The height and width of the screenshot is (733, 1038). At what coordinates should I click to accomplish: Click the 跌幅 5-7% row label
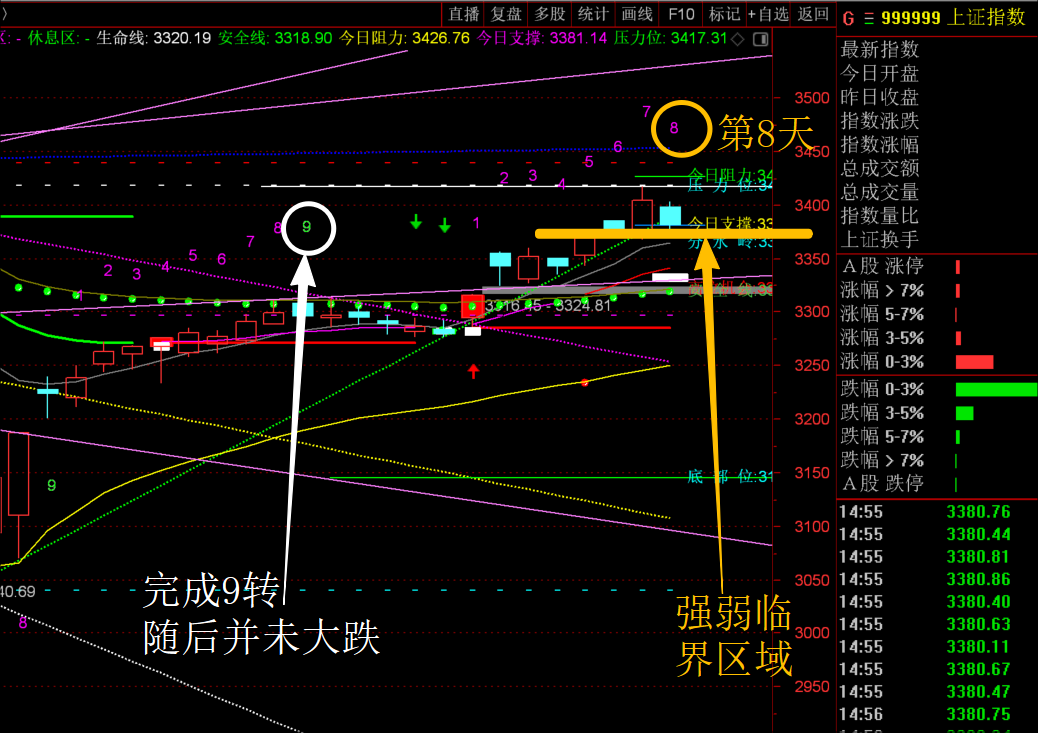pos(882,436)
